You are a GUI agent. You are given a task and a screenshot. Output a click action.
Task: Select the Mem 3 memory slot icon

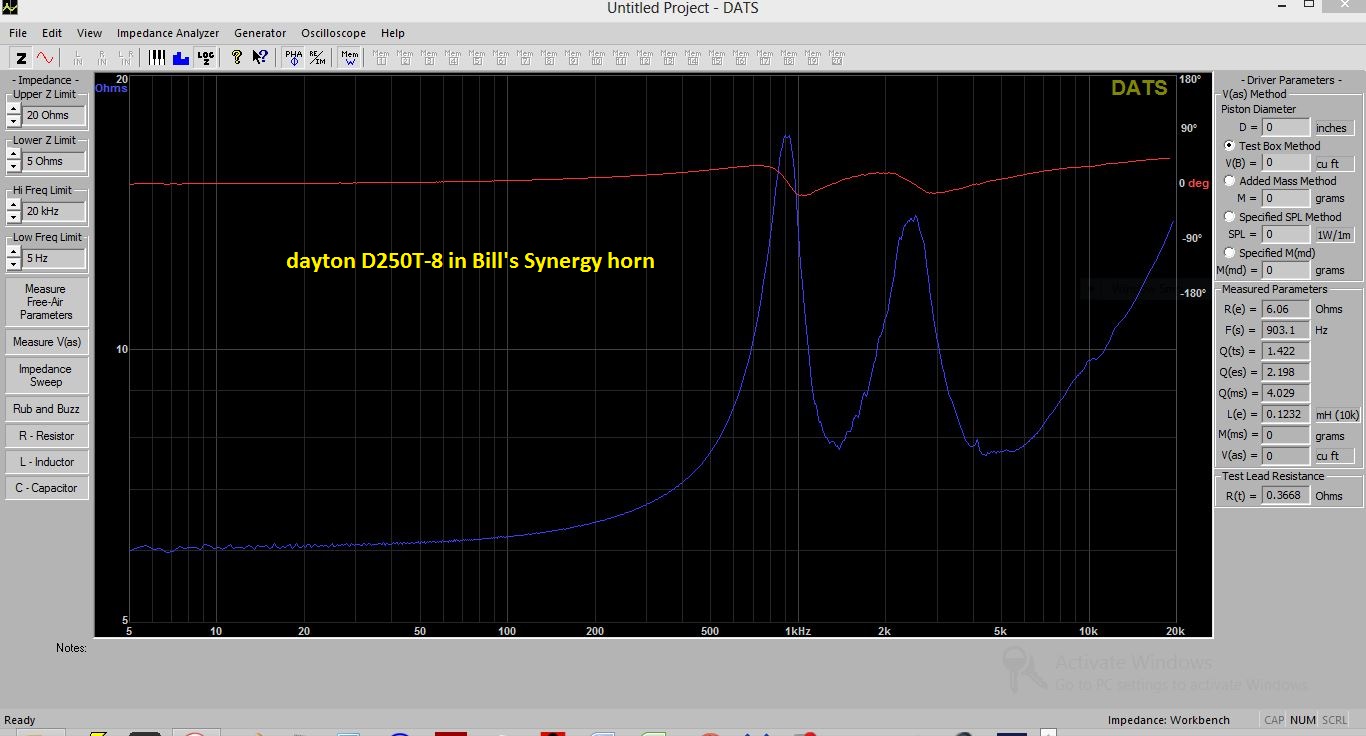429,57
